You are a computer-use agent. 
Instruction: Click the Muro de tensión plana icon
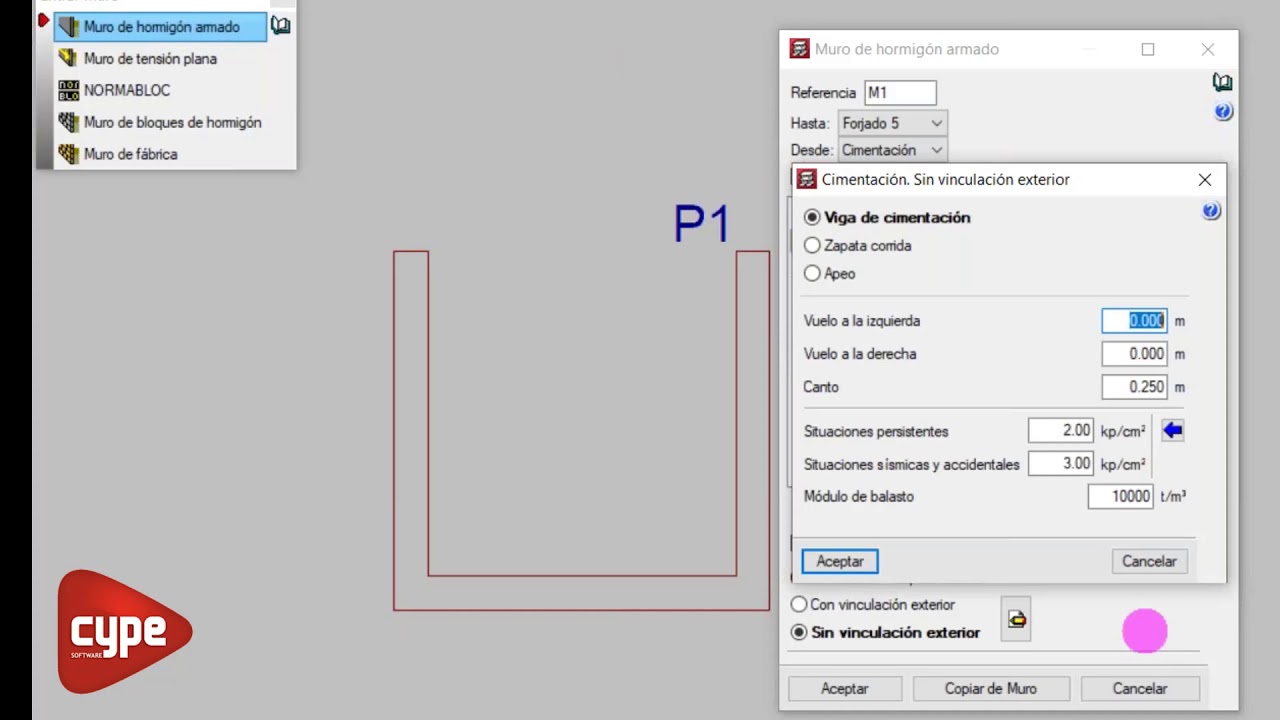pyautogui.click(x=68, y=59)
